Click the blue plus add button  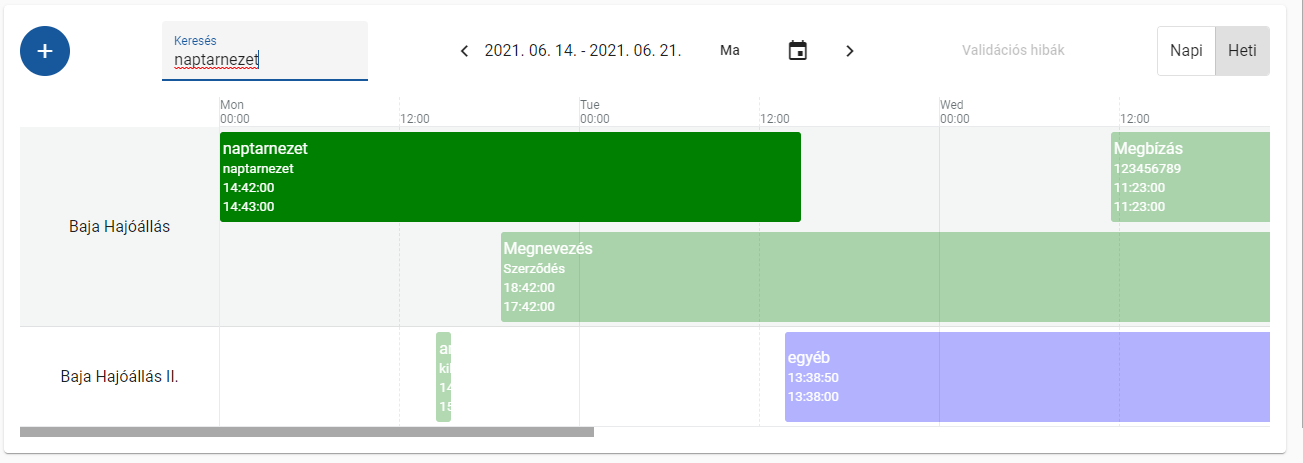[45, 51]
